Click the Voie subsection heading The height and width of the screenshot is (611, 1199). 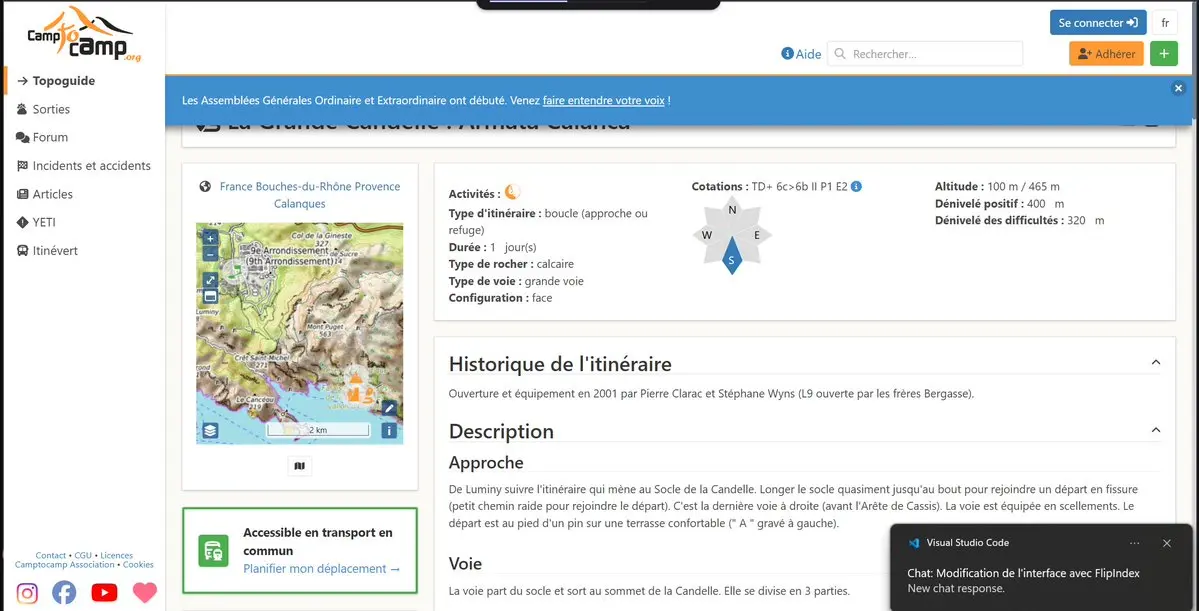466,564
